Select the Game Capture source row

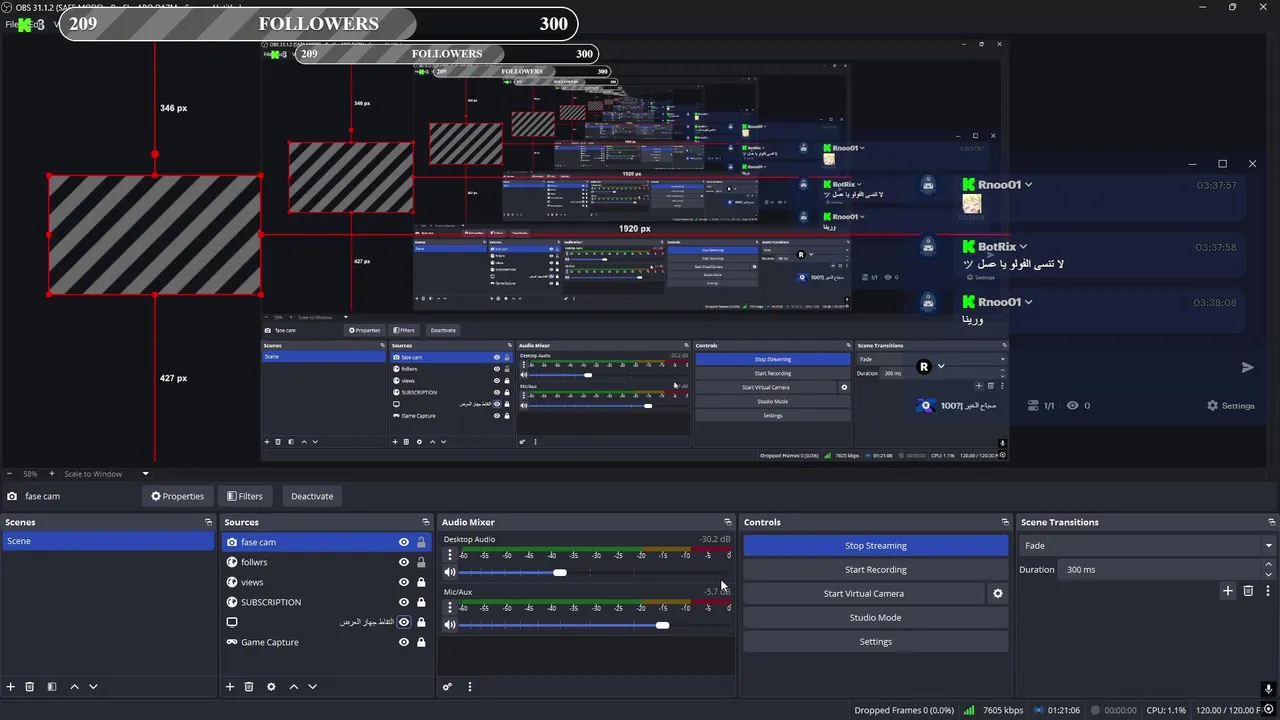[327, 642]
